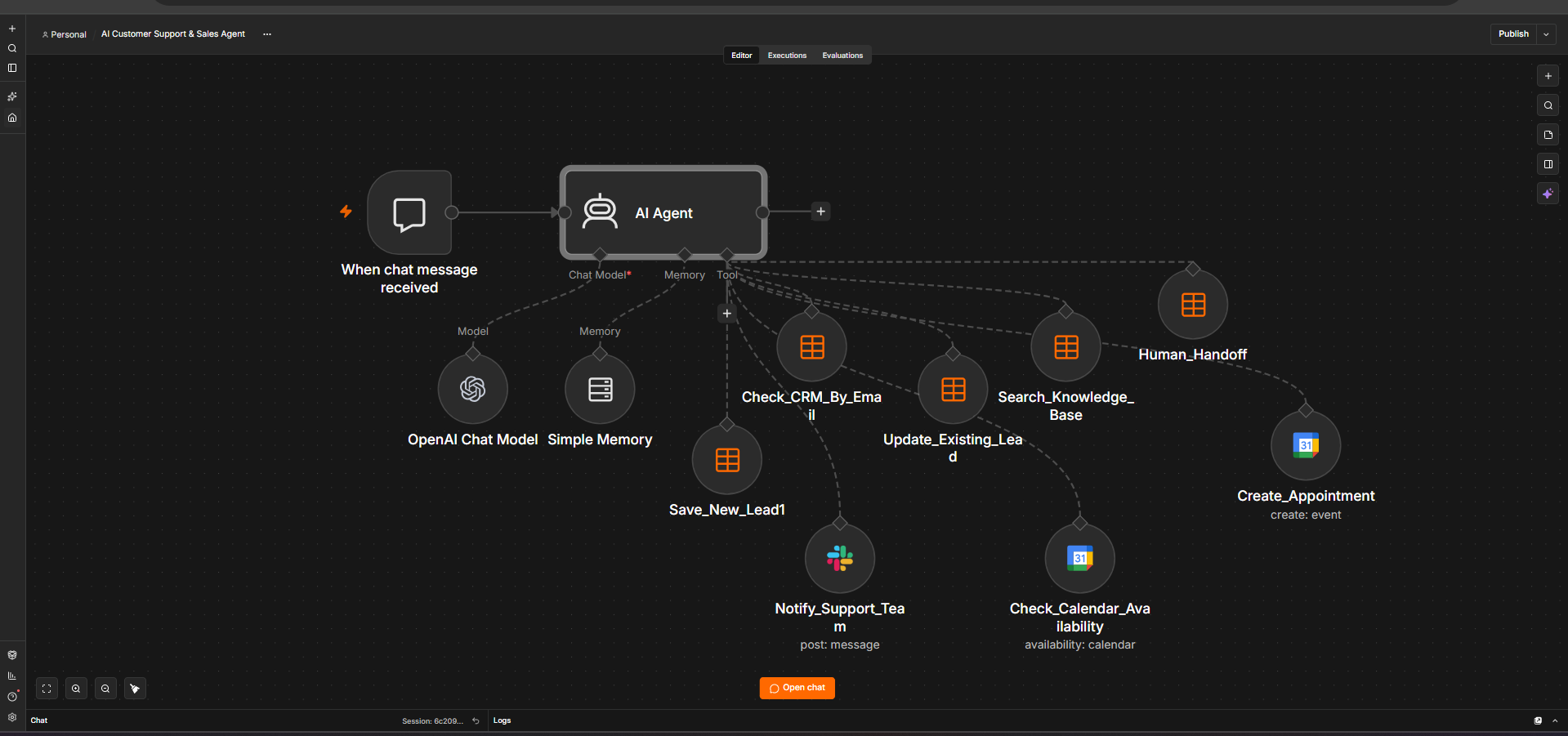Switch to the Evaluations tab
The width and height of the screenshot is (1568, 736).
coord(842,56)
